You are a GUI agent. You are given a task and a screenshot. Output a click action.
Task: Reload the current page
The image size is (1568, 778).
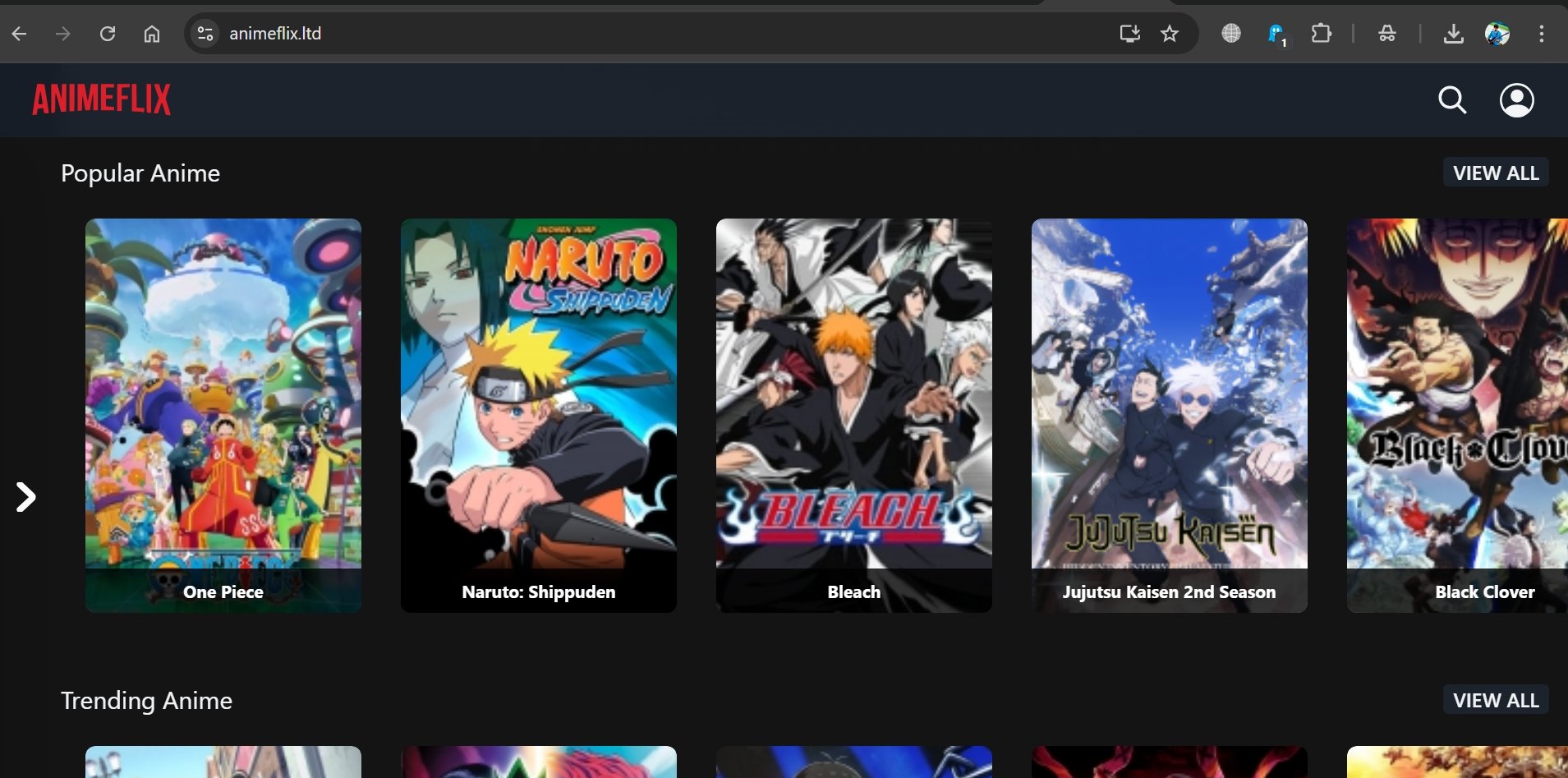(108, 34)
